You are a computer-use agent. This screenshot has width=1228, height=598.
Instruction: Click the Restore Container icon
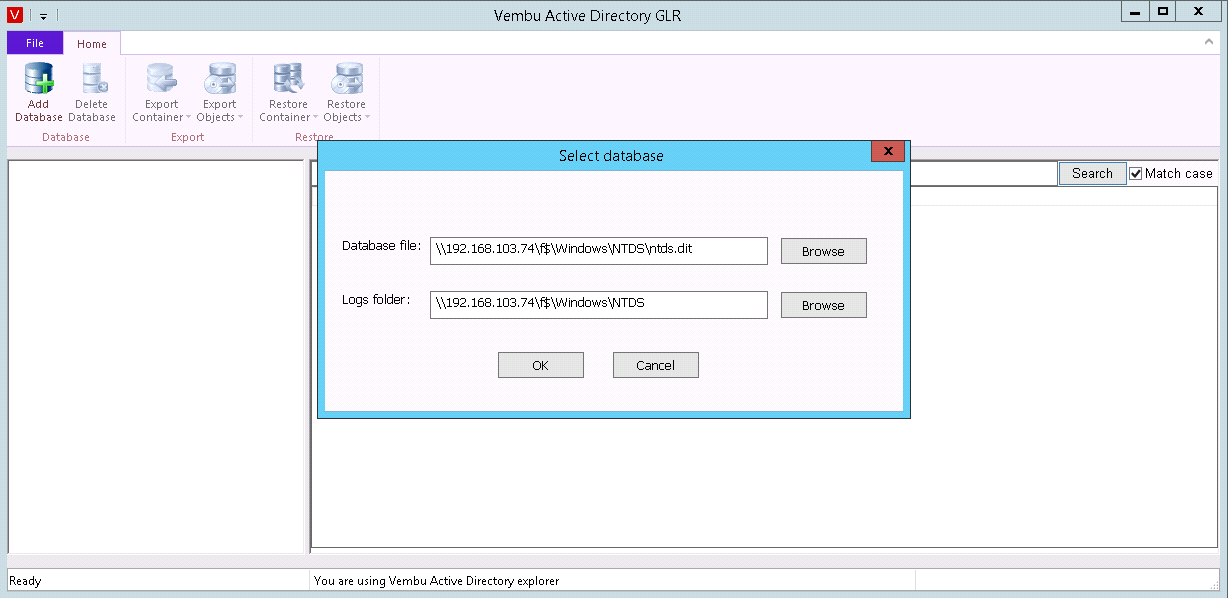point(288,79)
